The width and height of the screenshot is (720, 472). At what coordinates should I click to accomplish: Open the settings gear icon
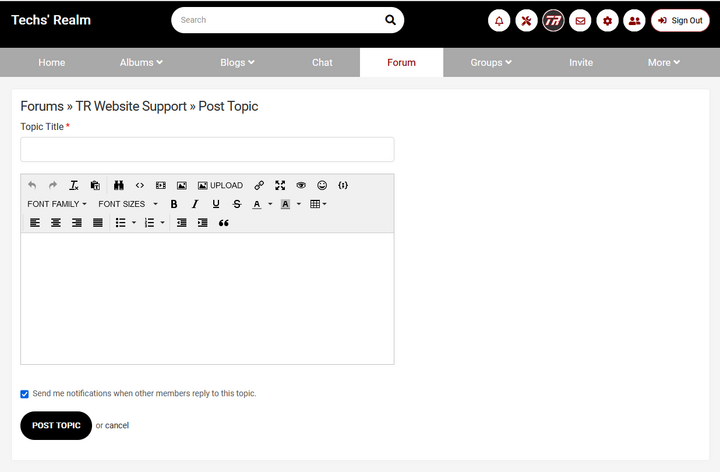(608, 21)
